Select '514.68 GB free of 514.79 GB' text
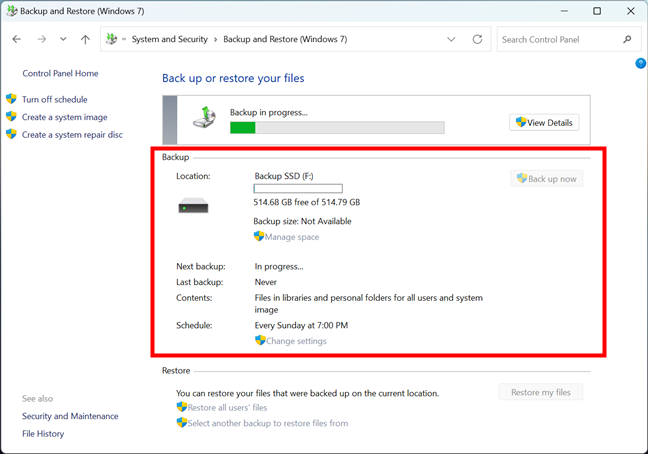This screenshot has height=454, width=648. click(x=307, y=202)
